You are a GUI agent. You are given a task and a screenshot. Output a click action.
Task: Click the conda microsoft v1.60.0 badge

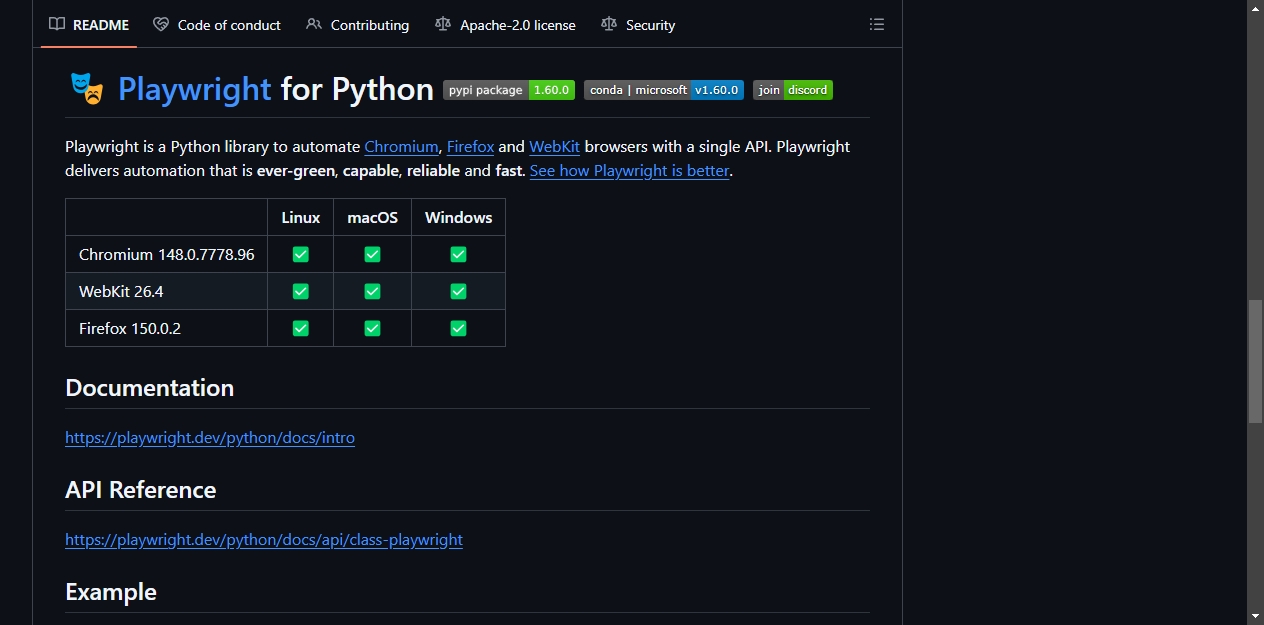point(664,90)
